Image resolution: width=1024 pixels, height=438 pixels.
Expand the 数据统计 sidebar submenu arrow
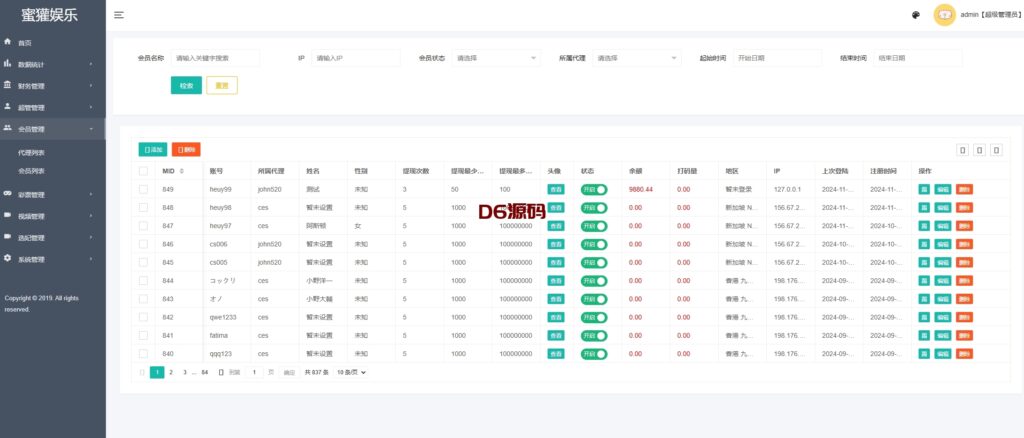point(91,64)
